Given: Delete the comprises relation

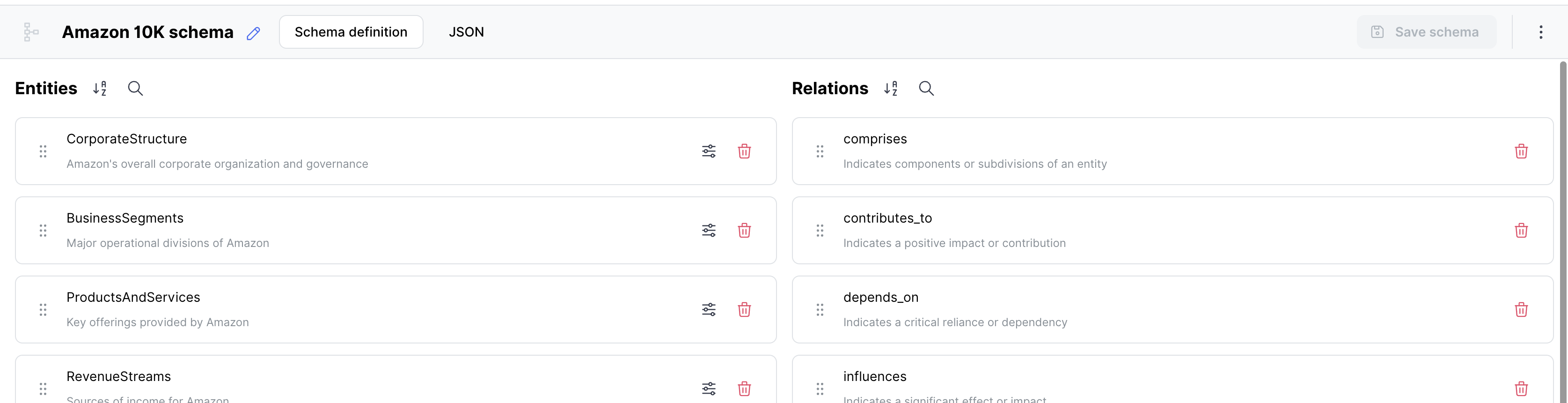Looking at the screenshot, I should click(x=1521, y=151).
